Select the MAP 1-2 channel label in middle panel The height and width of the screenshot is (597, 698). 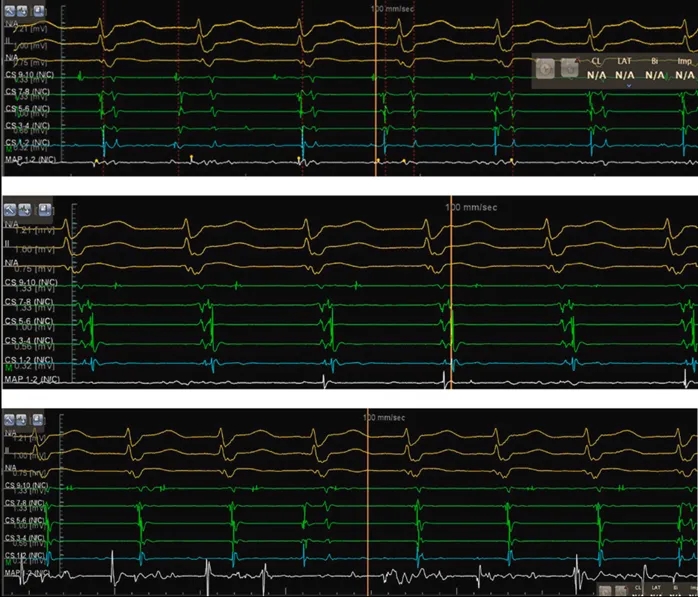32,380
